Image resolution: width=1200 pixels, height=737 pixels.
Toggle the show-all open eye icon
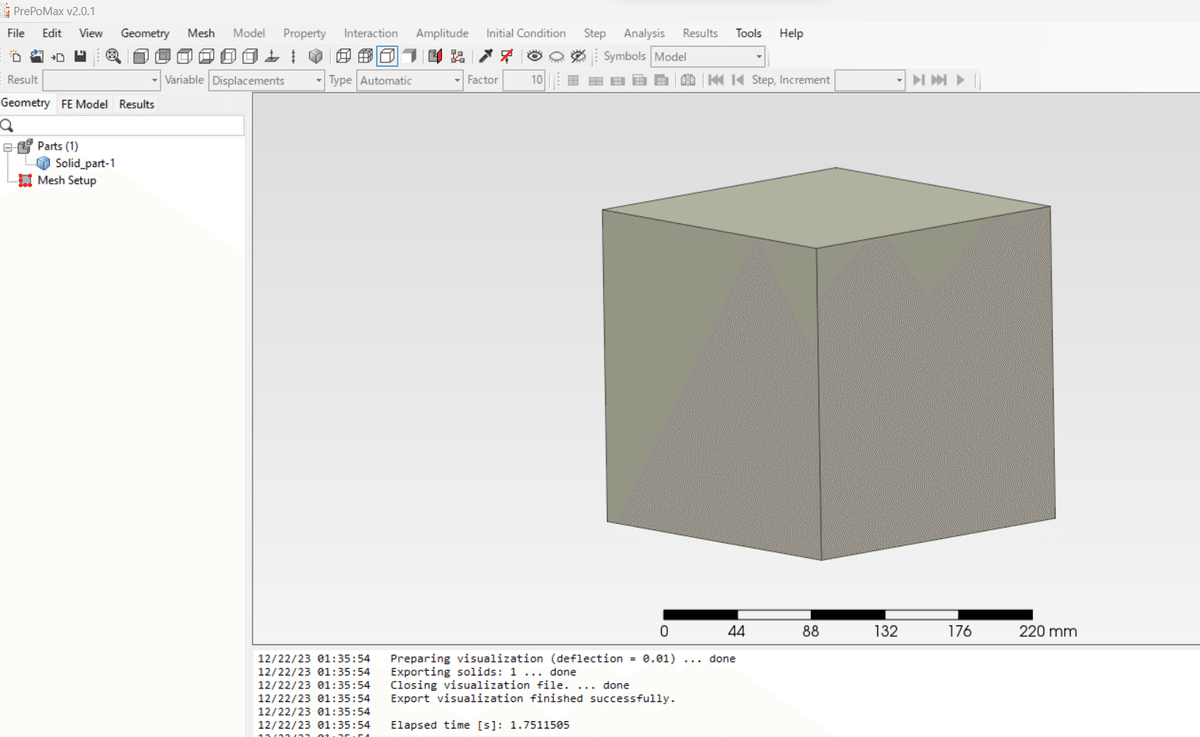tap(535, 57)
